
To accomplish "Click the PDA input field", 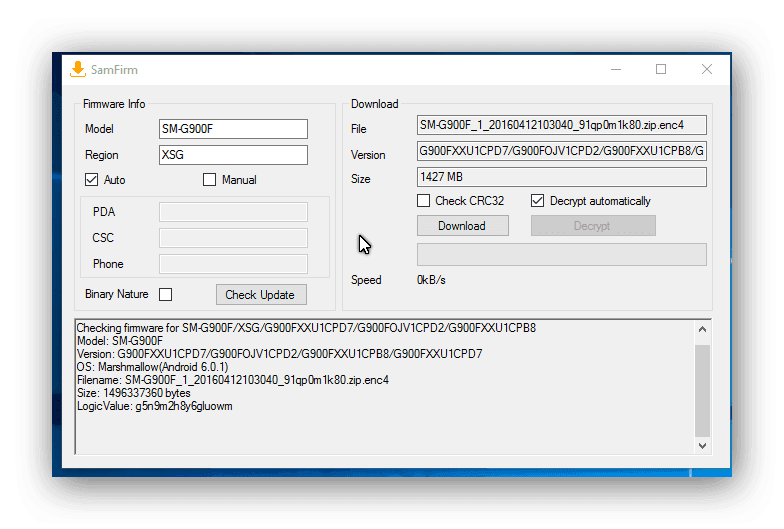I will pyautogui.click(x=233, y=212).
